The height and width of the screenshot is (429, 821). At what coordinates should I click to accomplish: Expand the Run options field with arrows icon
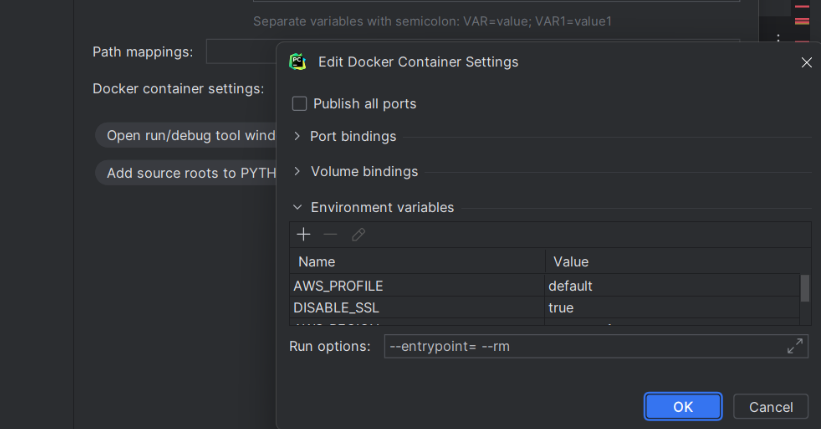[x=795, y=346]
